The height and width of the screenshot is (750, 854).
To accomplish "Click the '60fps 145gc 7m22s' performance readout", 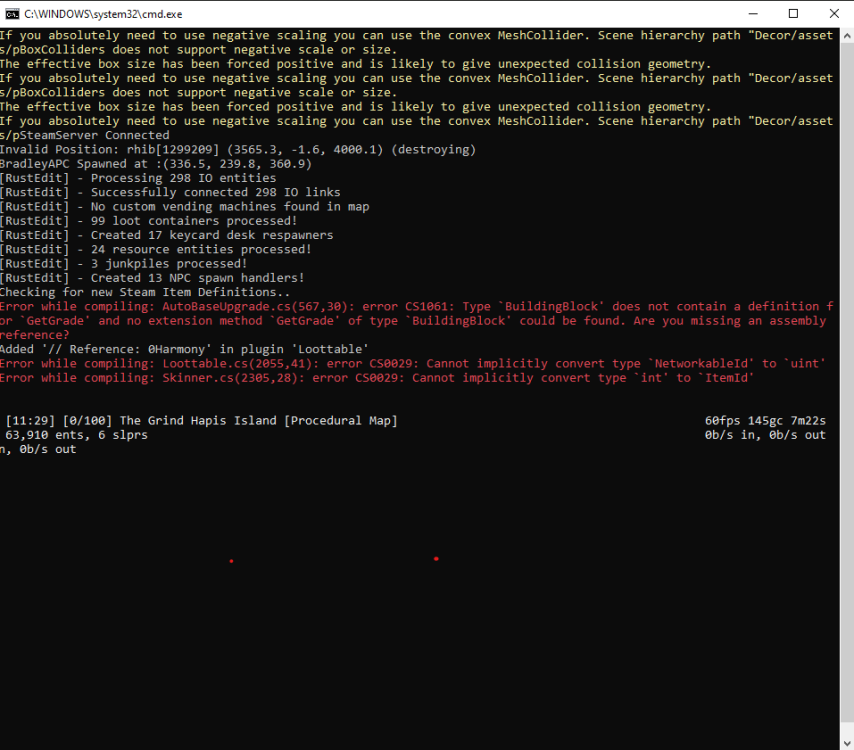I will 765,421.
